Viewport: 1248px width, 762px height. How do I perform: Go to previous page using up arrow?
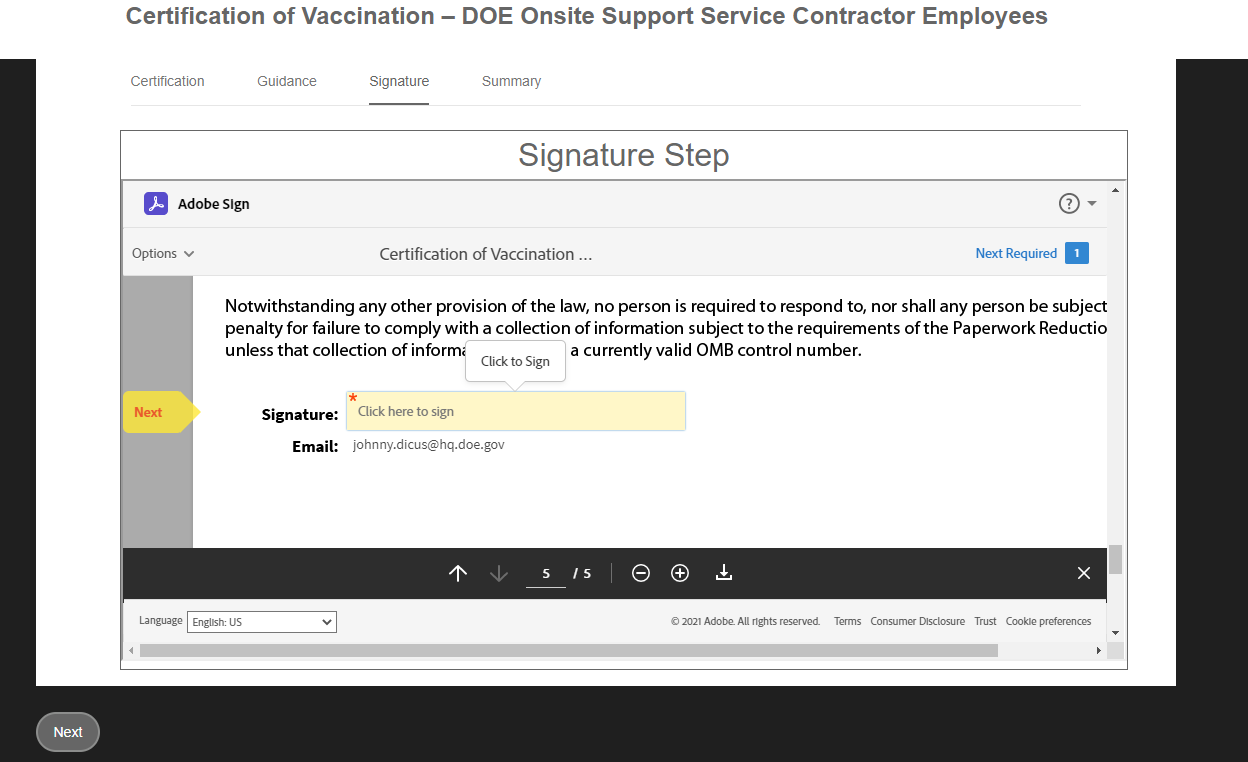point(458,573)
